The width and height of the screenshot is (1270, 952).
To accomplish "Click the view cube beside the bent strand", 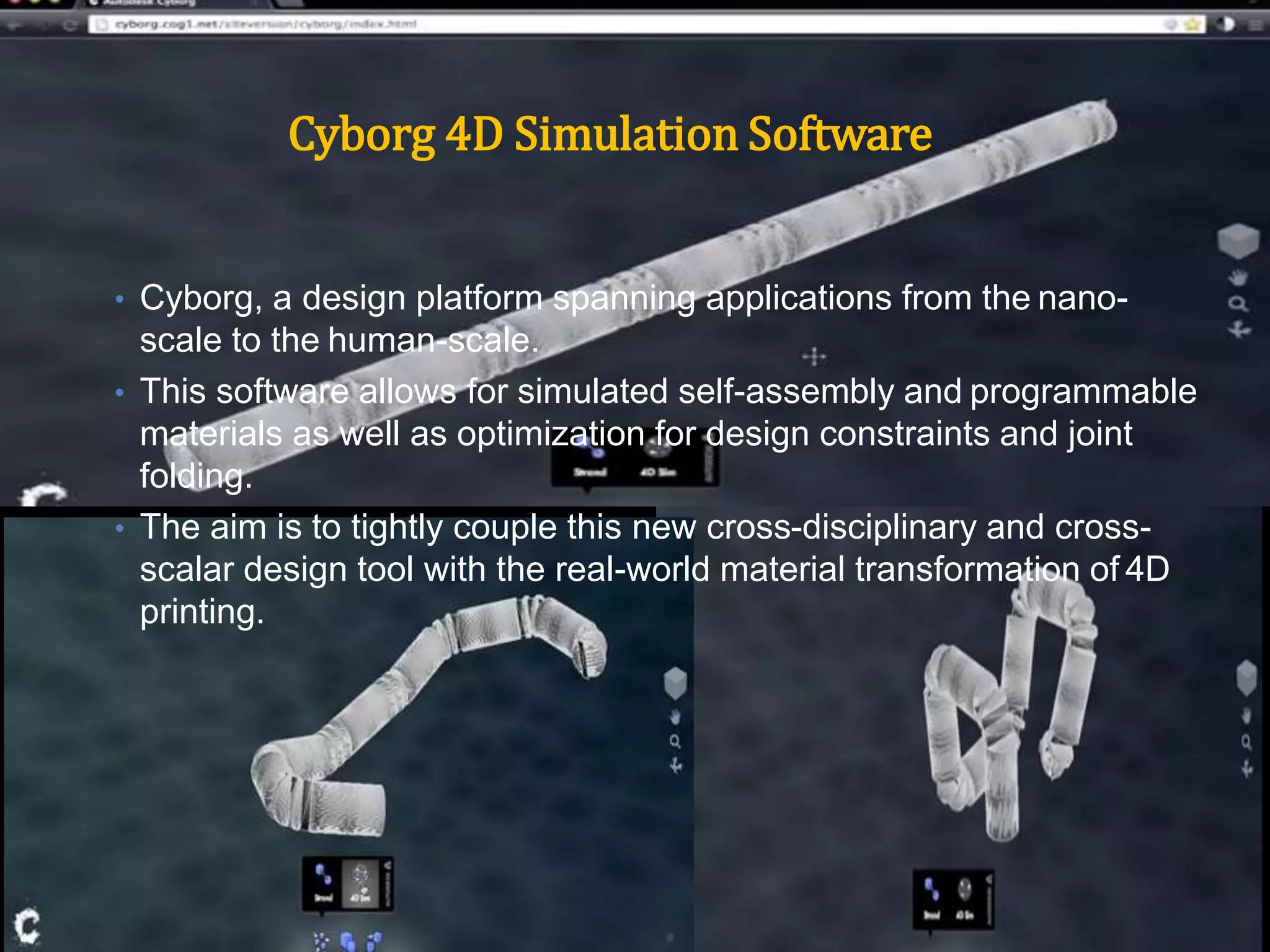I will tap(675, 683).
